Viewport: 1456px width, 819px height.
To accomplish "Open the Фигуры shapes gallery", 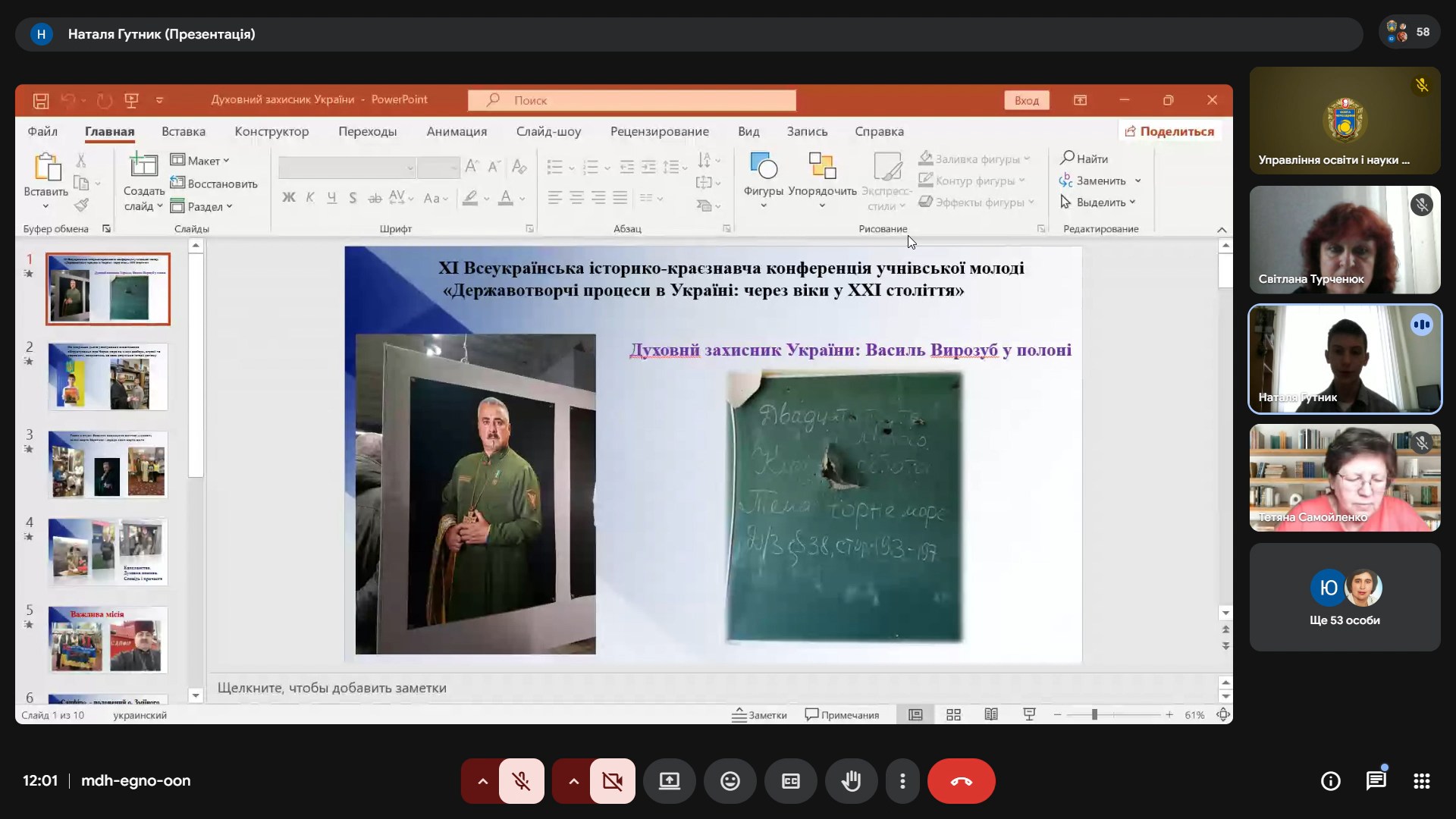I will click(763, 179).
